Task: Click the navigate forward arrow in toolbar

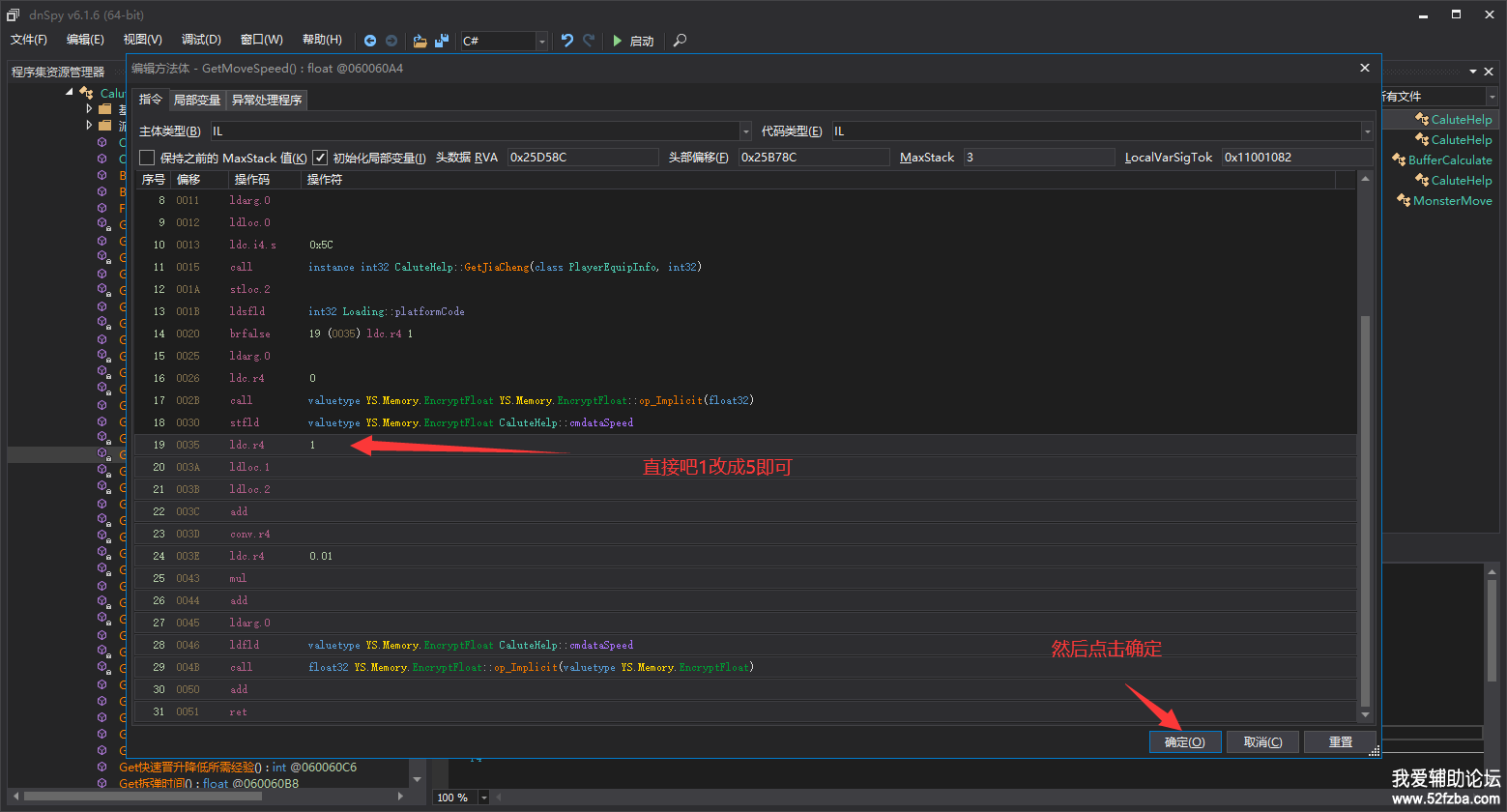Action: pos(391,41)
